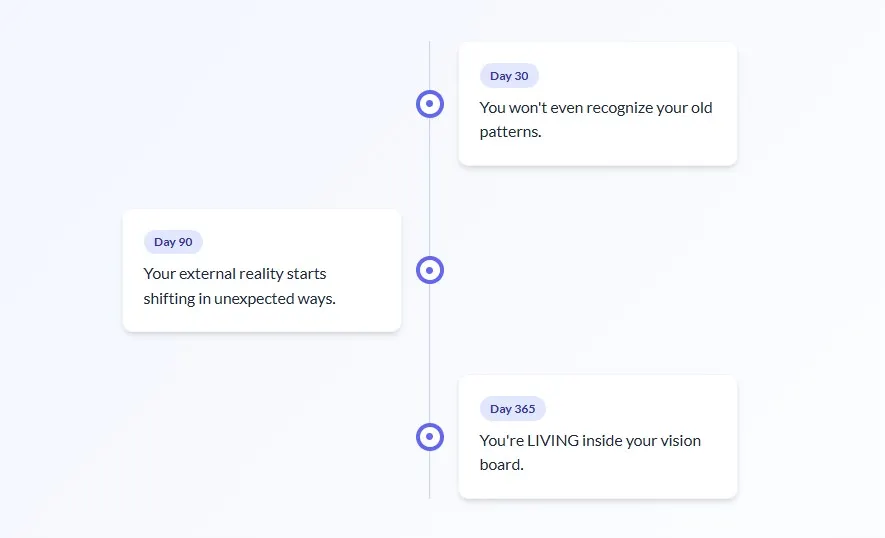Click the word 'shifting' in Day 90 card
This screenshot has height=538, width=885.
point(170,298)
